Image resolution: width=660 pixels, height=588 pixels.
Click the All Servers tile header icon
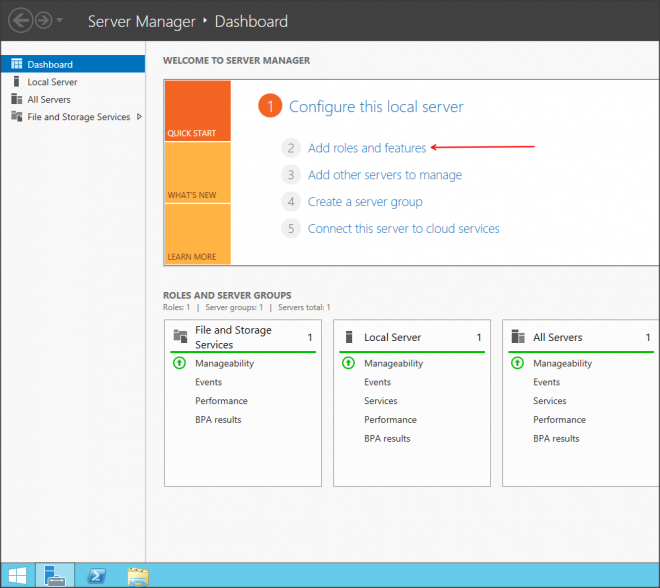pyautogui.click(x=518, y=337)
